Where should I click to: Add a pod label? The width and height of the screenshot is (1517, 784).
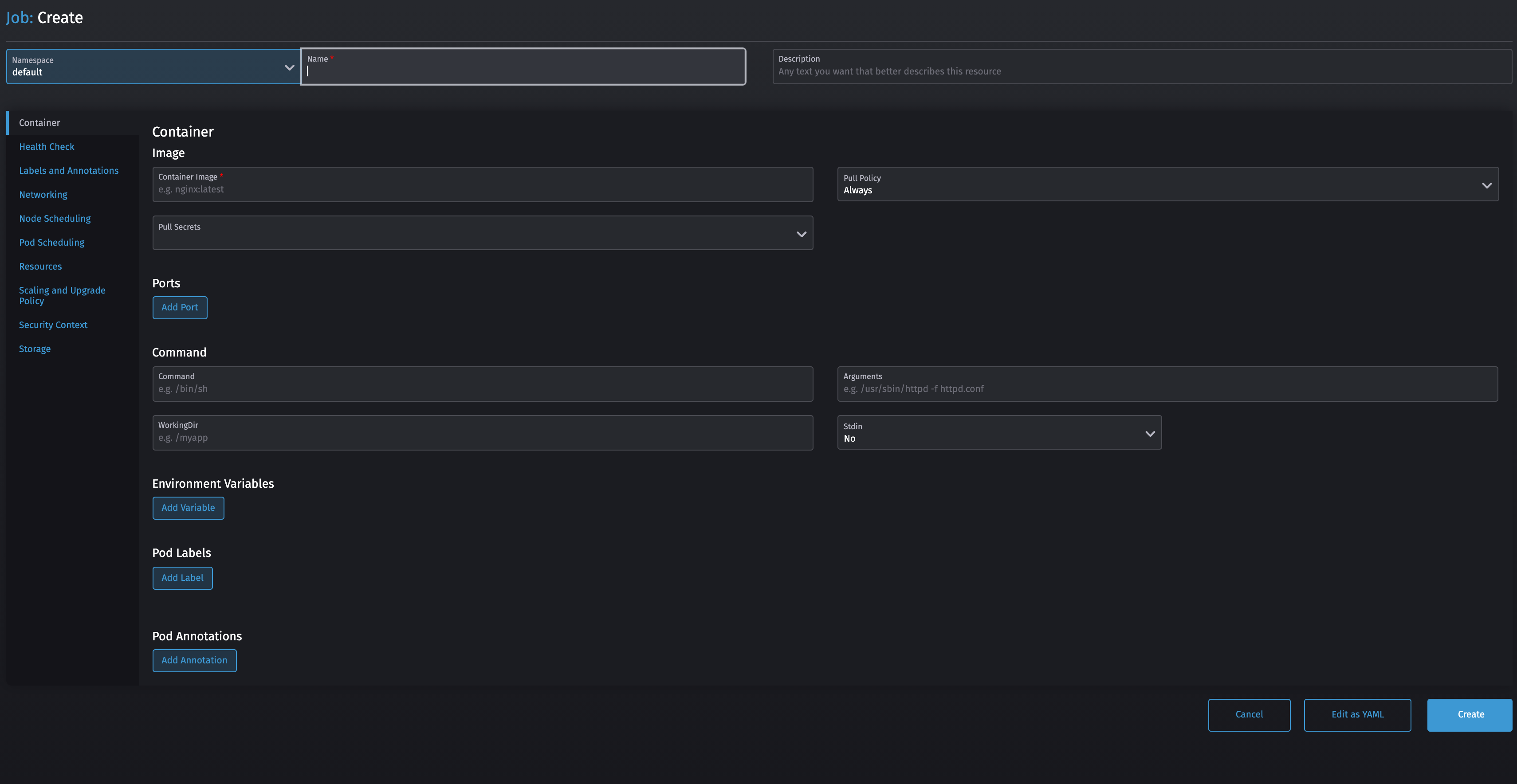pos(182,577)
